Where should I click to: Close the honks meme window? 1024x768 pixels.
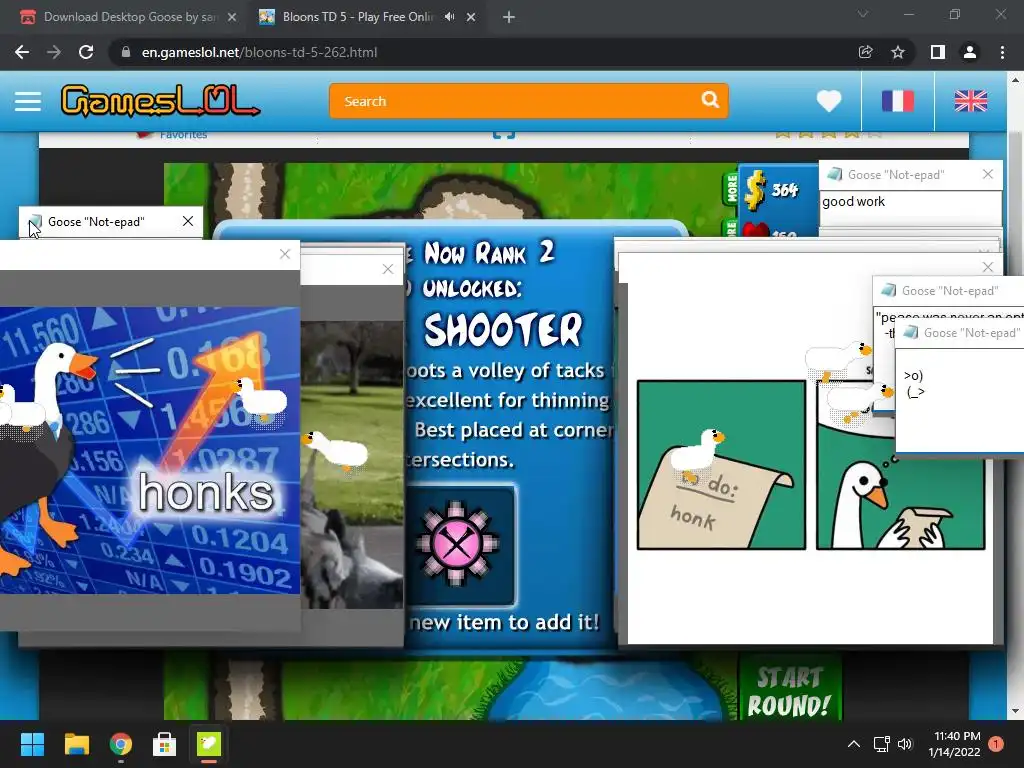tap(285, 254)
